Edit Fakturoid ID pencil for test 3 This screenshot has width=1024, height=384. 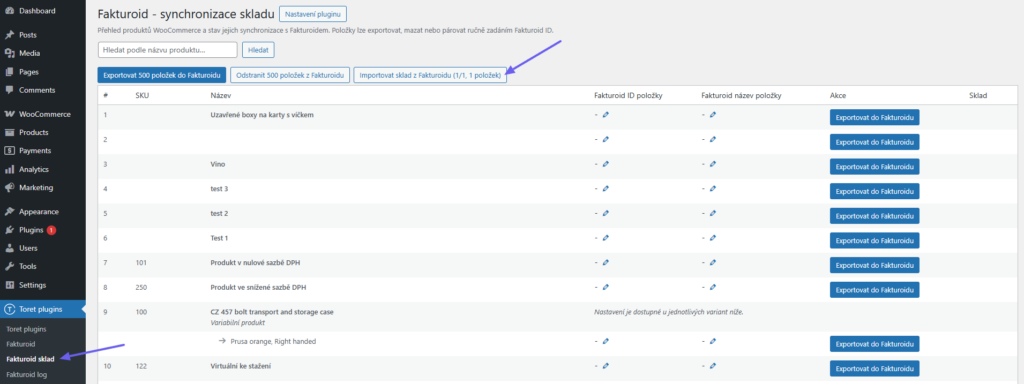(x=605, y=189)
